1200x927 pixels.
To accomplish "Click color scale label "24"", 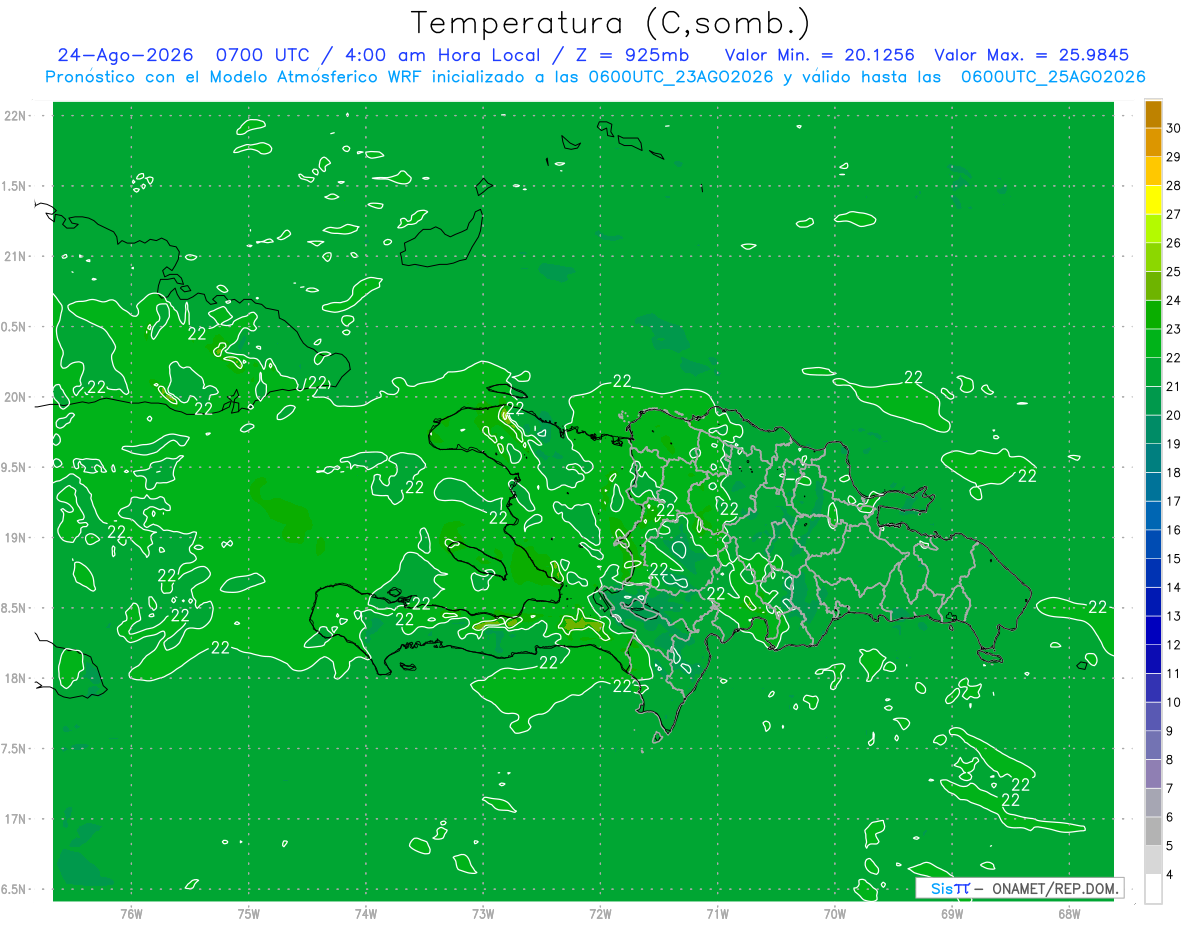I will [x=1174, y=300].
